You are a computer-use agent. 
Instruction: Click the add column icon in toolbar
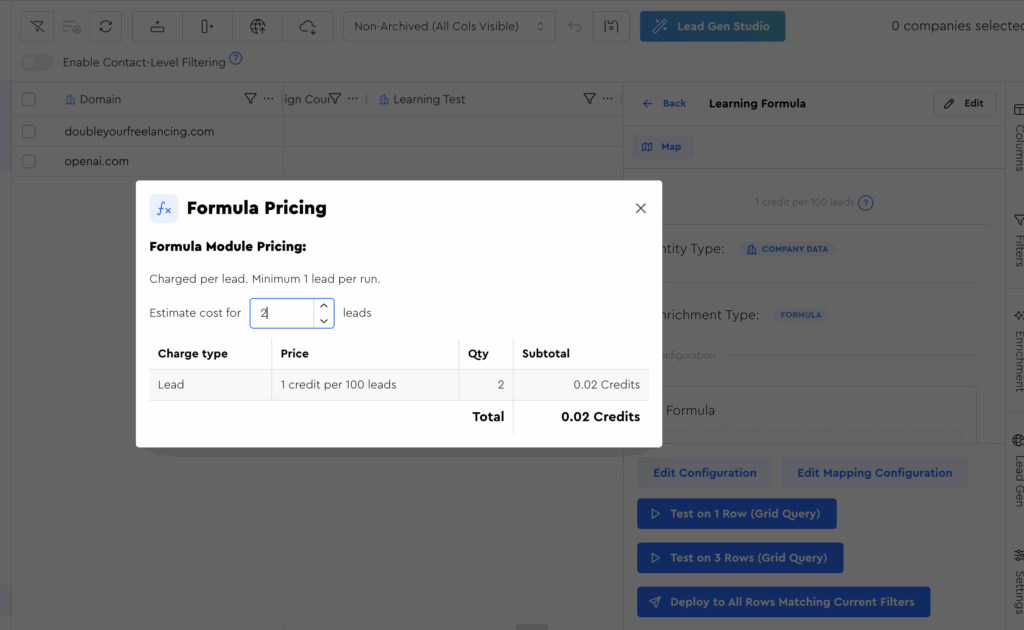pos(207,26)
